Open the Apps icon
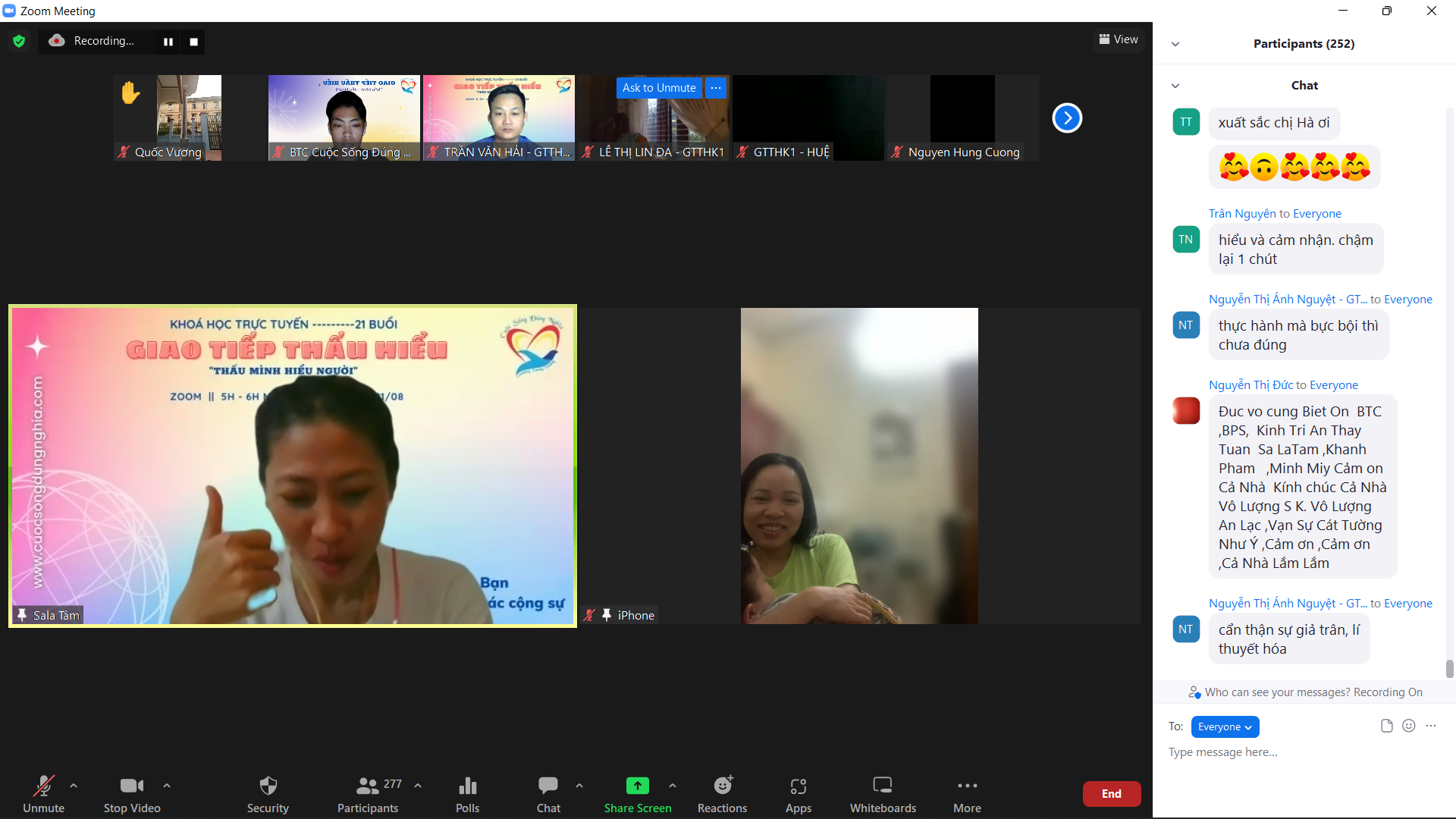Viewport: 1456px width, 819px height. pyautogui.click(x=798, y=786)
